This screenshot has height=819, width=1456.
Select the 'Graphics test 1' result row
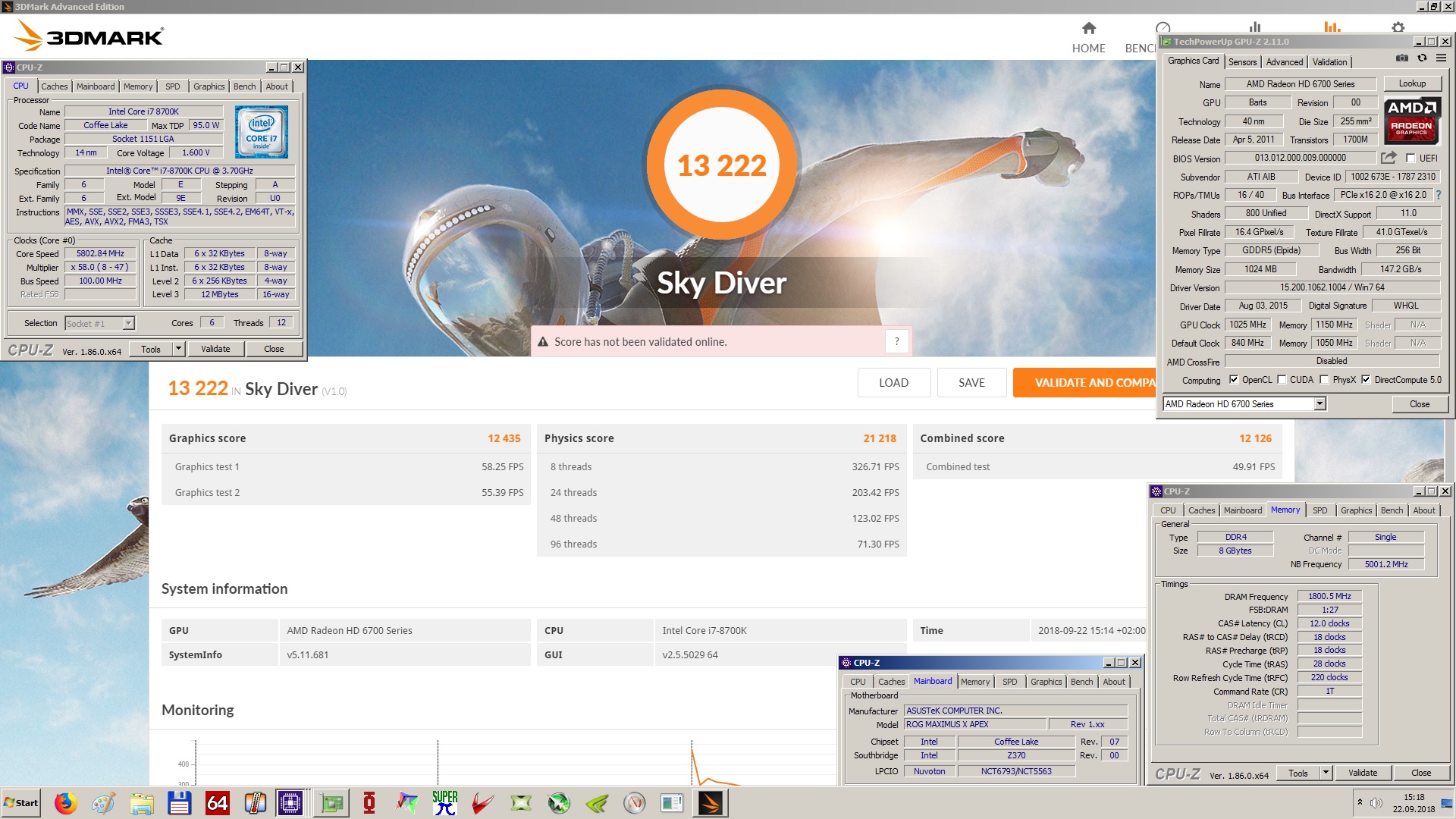(346, 466)
